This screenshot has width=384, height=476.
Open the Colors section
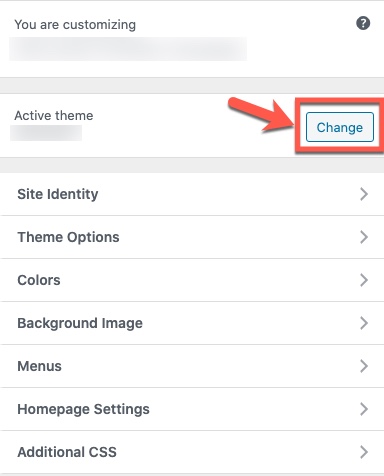pyautogui.click(x=192, y=280)
